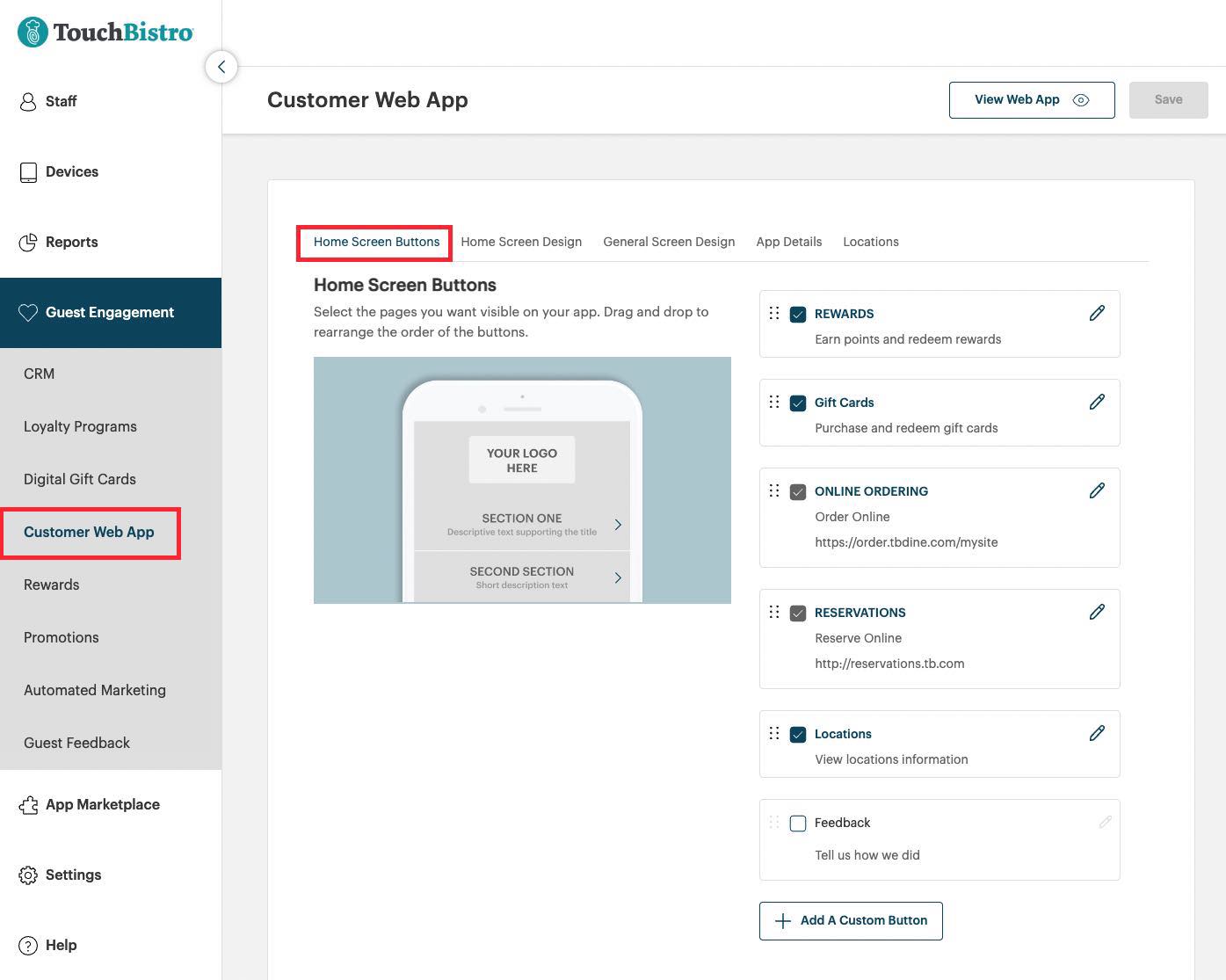Image resolution: width=1226 pixels, height=980 pixels.
Task: Click the Settings gear icon
Action: [x=27, y=875]
